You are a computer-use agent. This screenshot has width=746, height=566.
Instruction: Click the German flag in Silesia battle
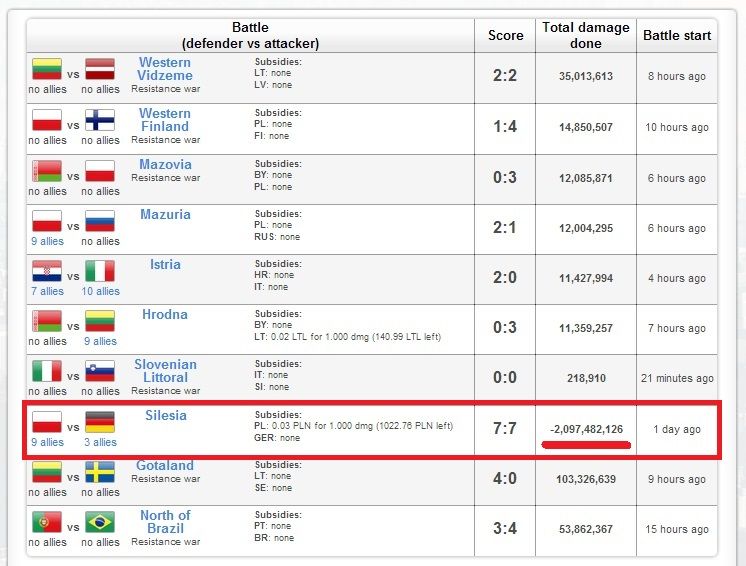coord(100,422)
